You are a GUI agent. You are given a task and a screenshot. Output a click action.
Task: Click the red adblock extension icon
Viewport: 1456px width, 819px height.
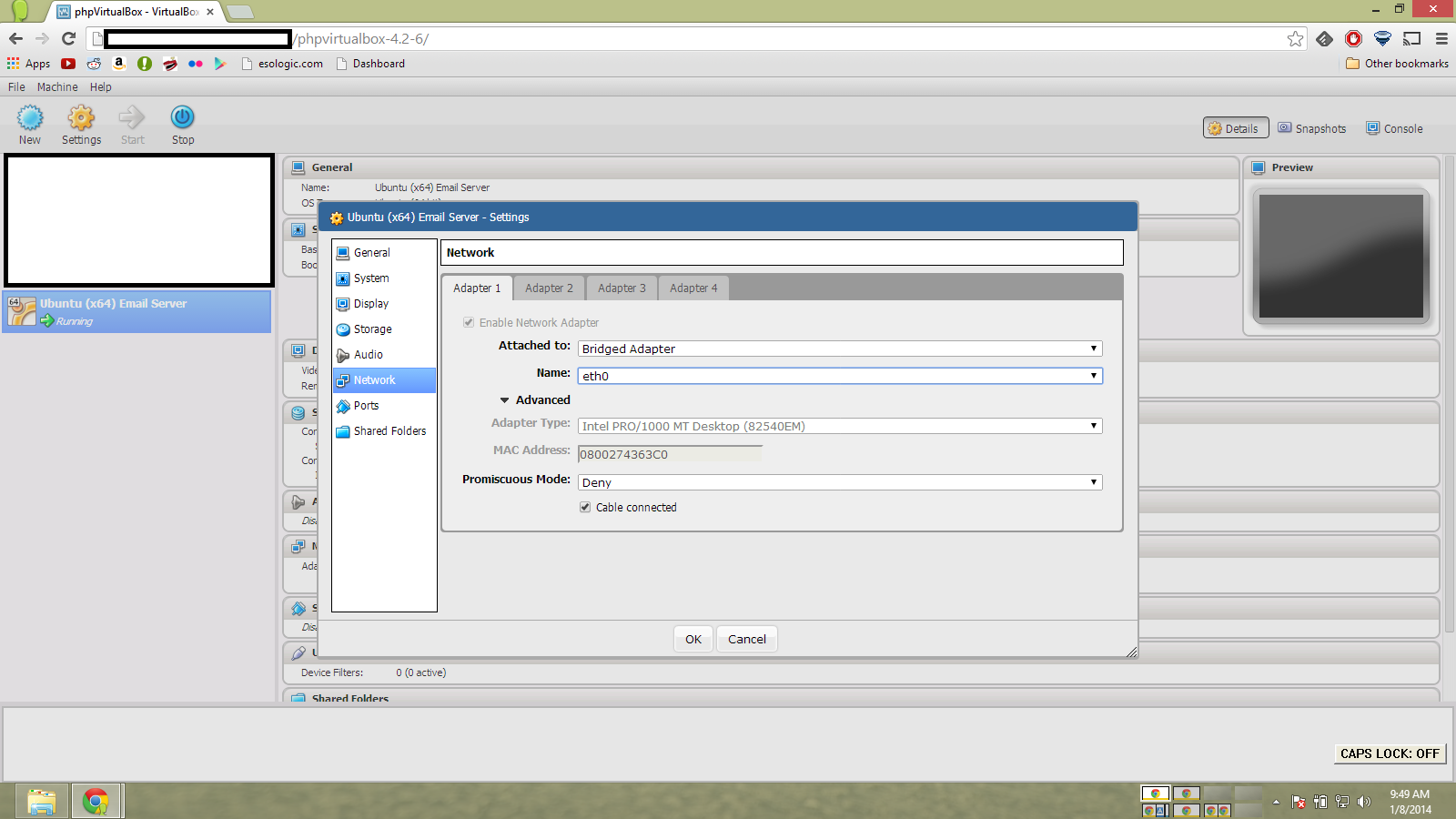coord(1354,38)
